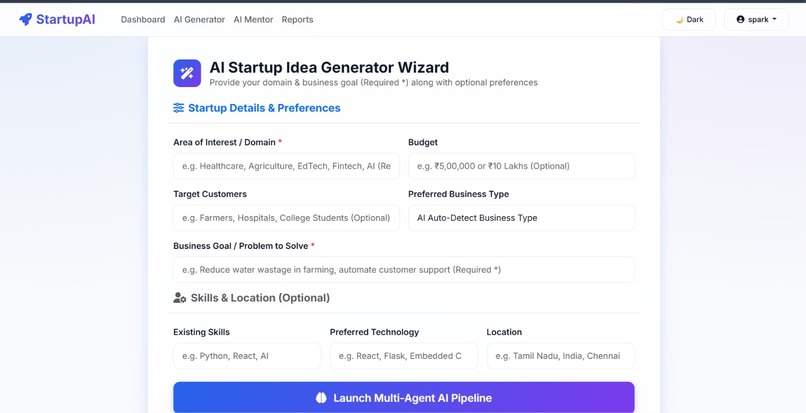This screenshot has width=806, height=413.
Task: Open AI Mentor in the navbar
Action: [x=253, y=20]
